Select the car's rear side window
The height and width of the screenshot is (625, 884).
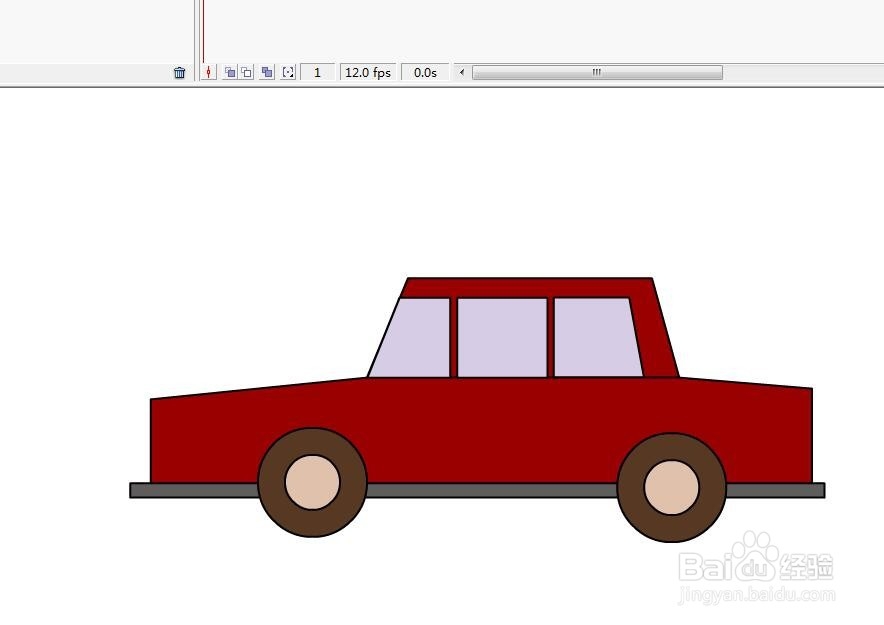tap(596, 338)
